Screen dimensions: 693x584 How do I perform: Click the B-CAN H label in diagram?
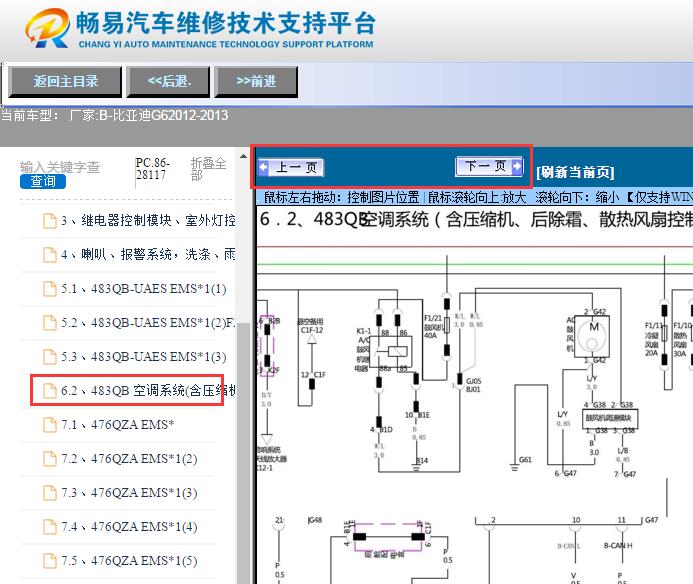tap(618, 546)
